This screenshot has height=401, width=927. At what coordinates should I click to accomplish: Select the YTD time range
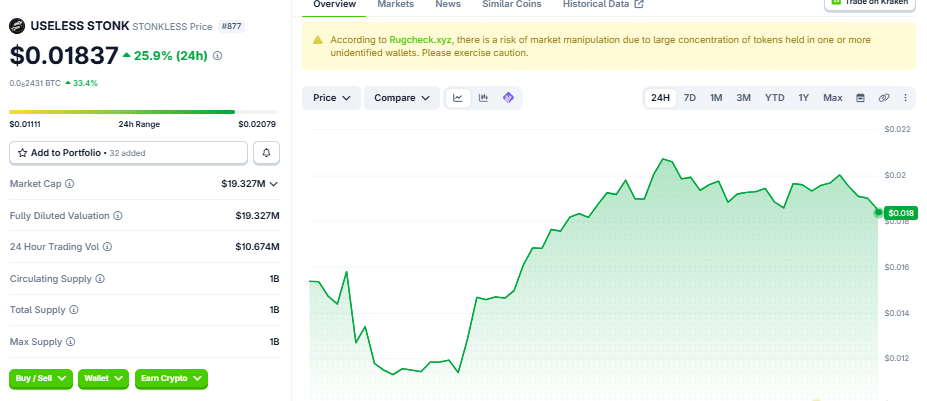[x=774, y=98]
